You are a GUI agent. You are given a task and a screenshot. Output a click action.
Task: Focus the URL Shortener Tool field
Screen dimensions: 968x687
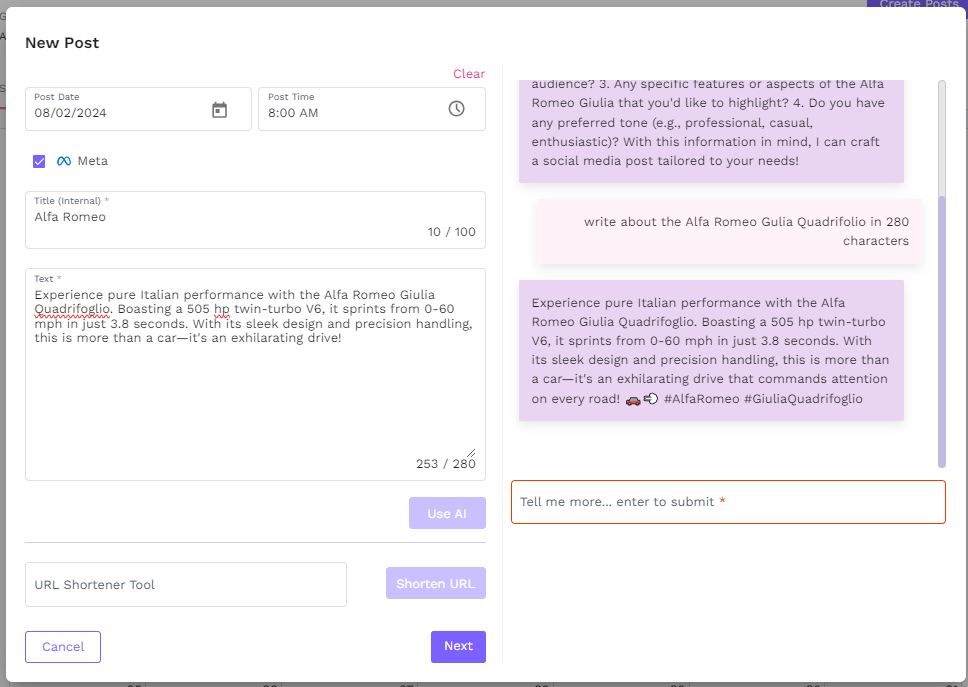click(186, 585)
